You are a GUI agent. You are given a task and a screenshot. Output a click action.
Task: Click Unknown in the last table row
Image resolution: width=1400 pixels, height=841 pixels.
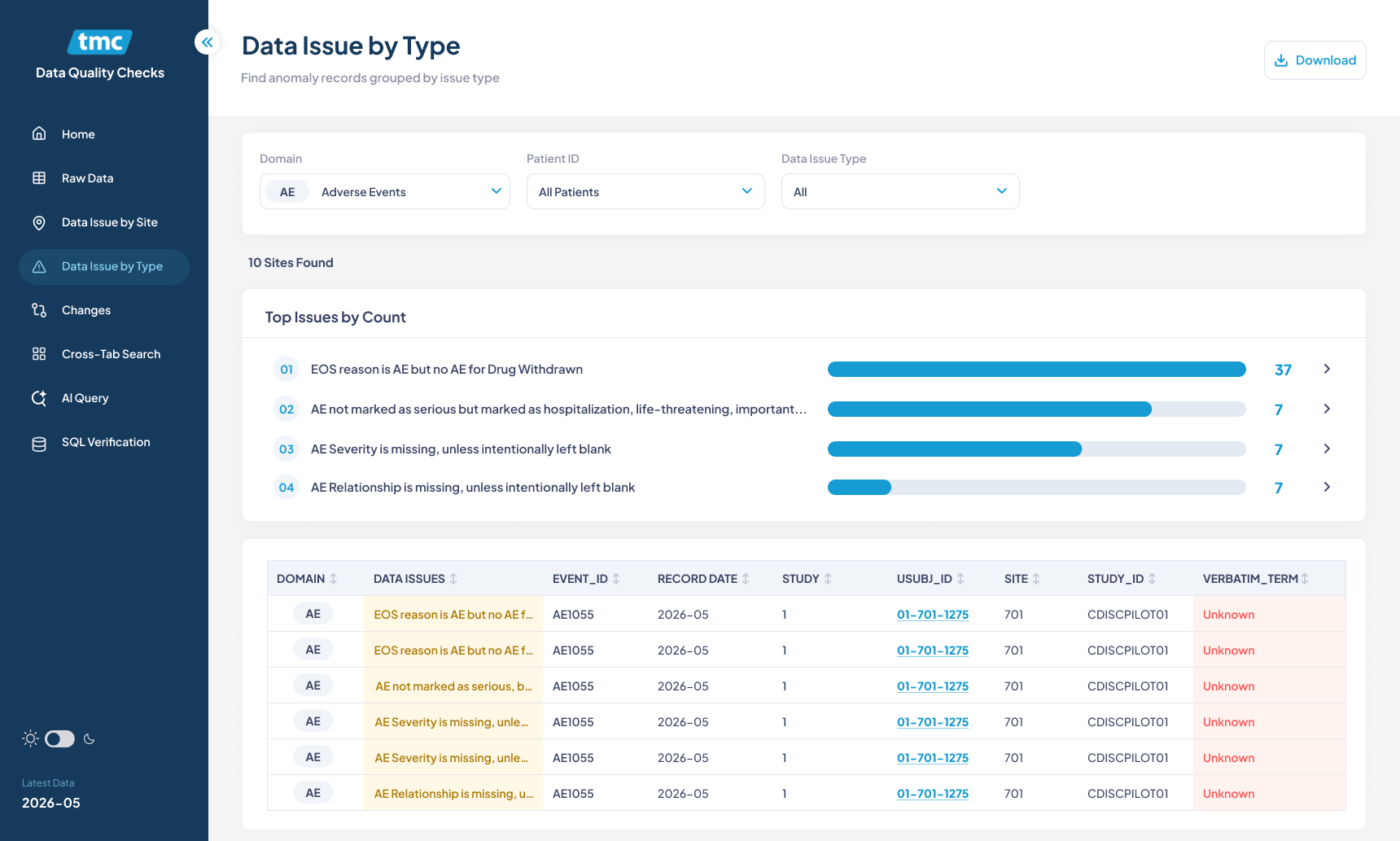click(1228, 794)
